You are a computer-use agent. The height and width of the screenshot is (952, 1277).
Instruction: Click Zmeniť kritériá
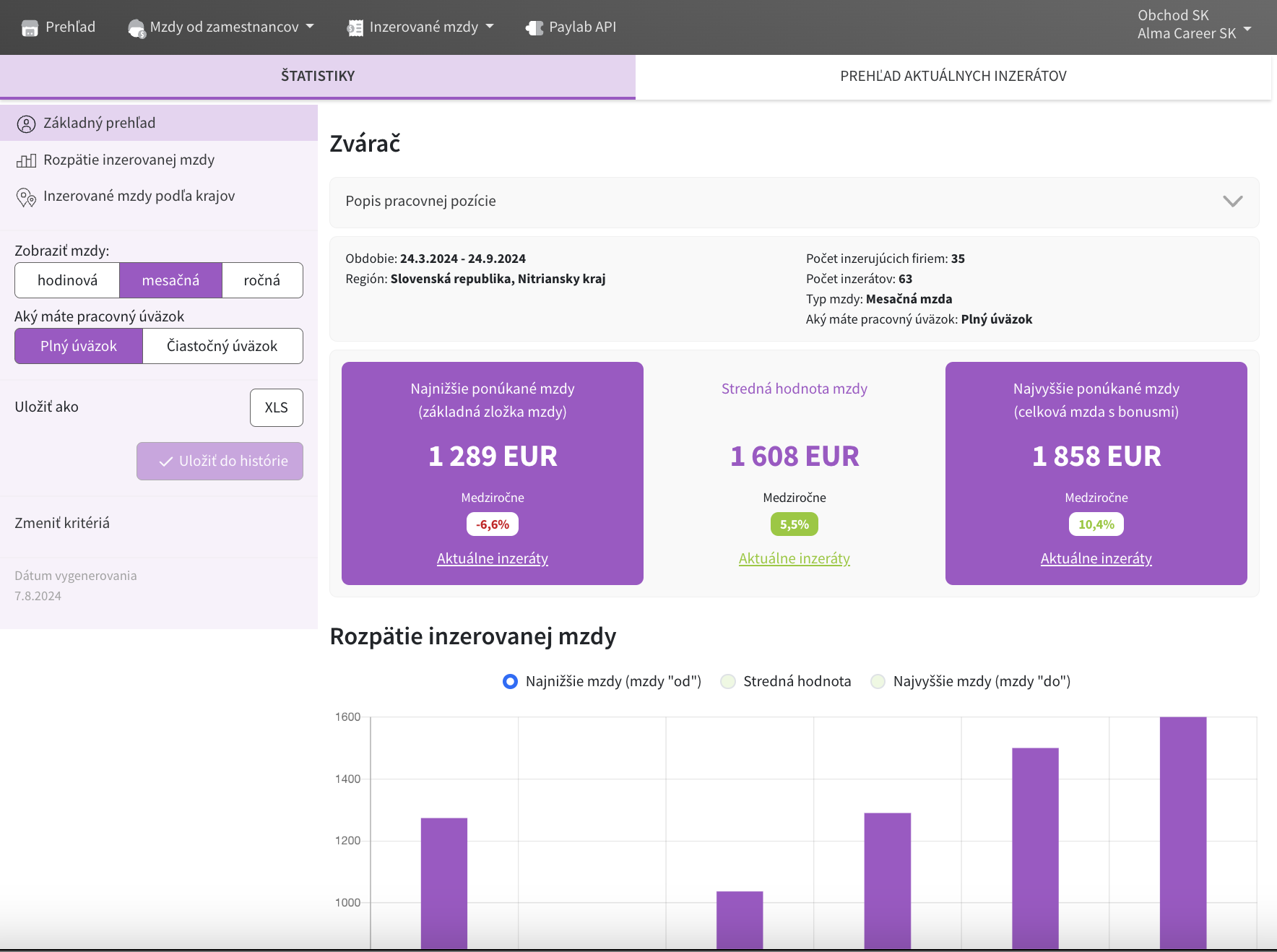point(62,524)
